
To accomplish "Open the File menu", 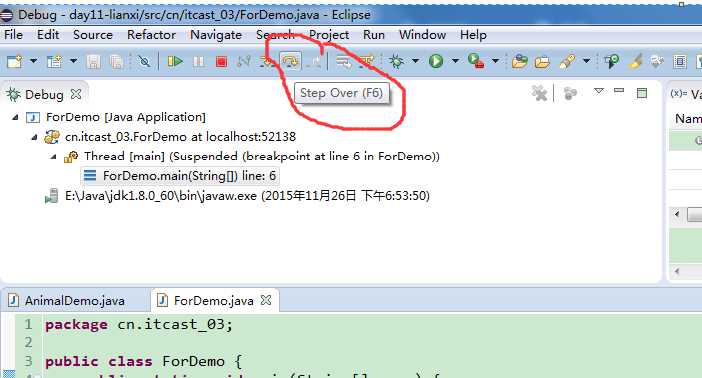I will click(x=13, y=34).
